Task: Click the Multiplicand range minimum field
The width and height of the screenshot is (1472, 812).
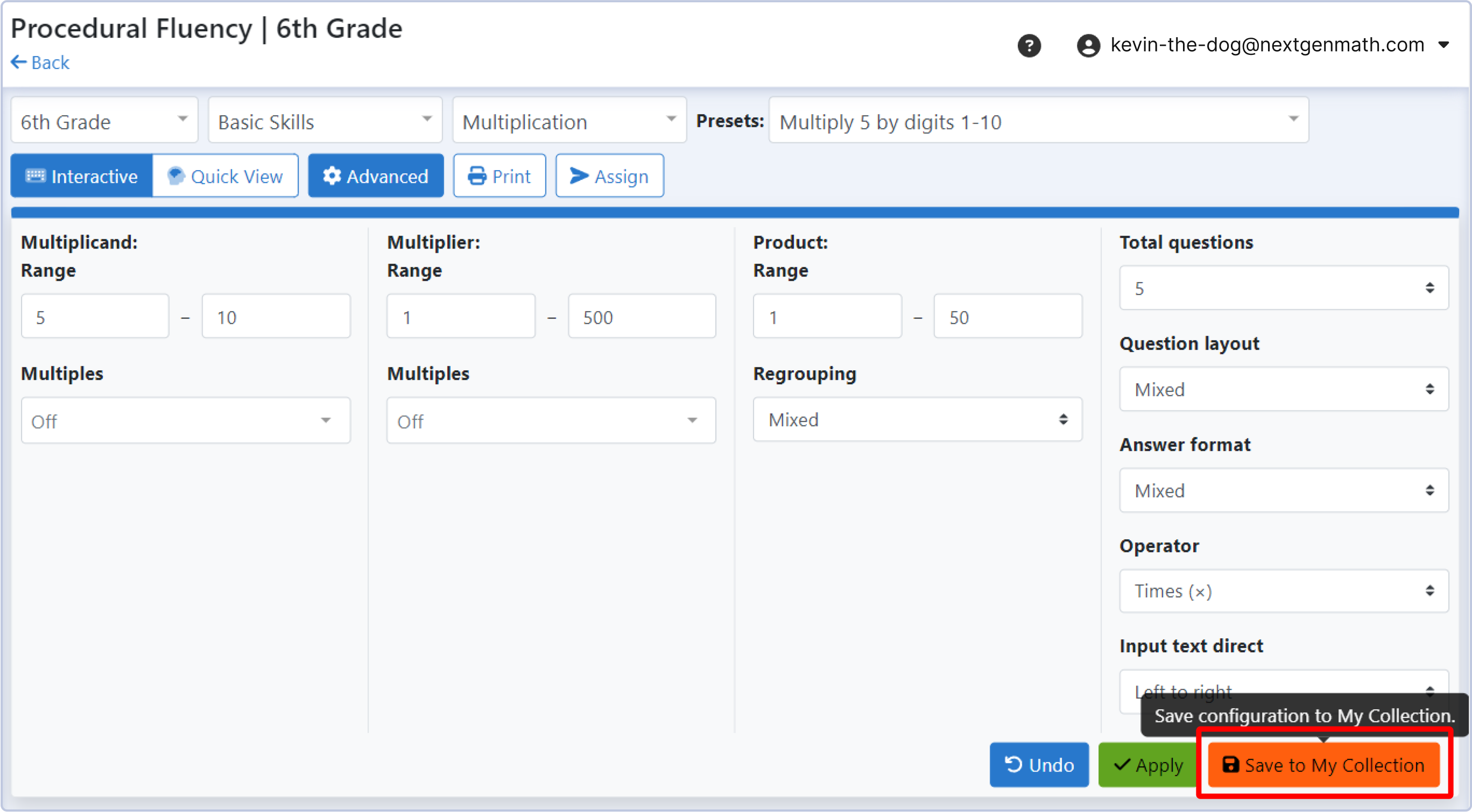Action: click(95, 316)
